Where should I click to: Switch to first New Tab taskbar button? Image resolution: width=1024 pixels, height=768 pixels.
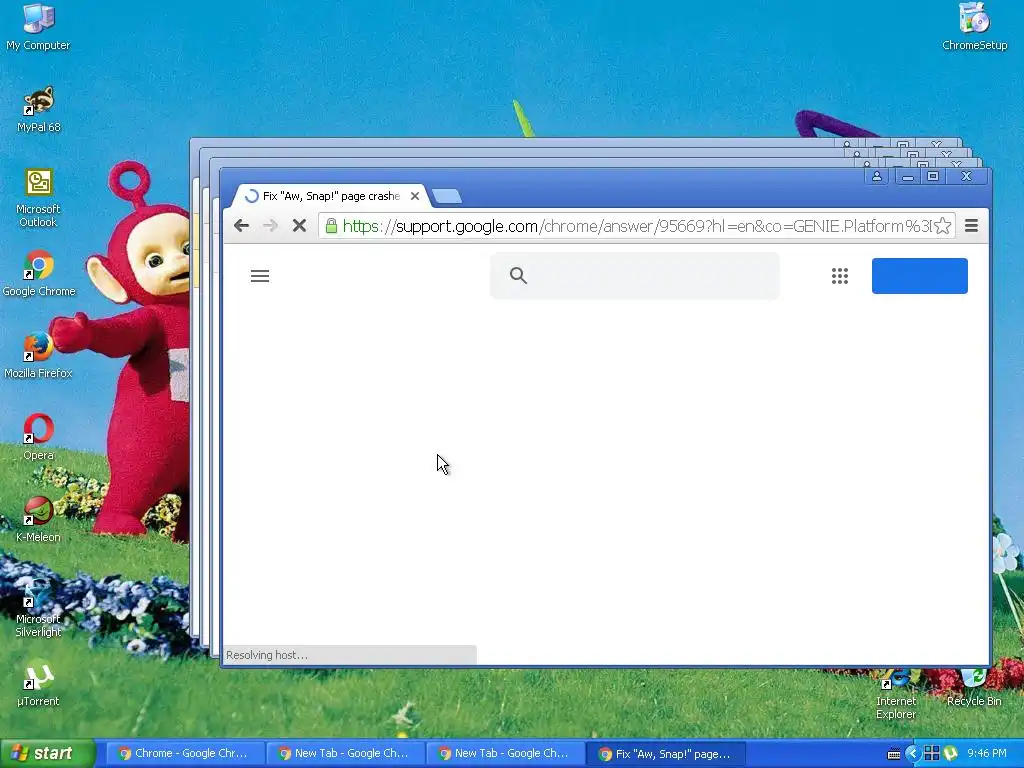[344, 754]
